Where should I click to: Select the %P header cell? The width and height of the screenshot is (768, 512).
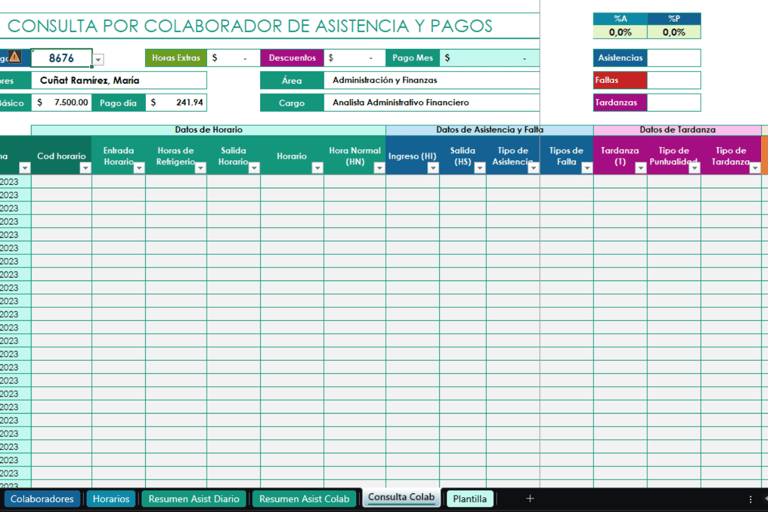[x=674, y=19]
